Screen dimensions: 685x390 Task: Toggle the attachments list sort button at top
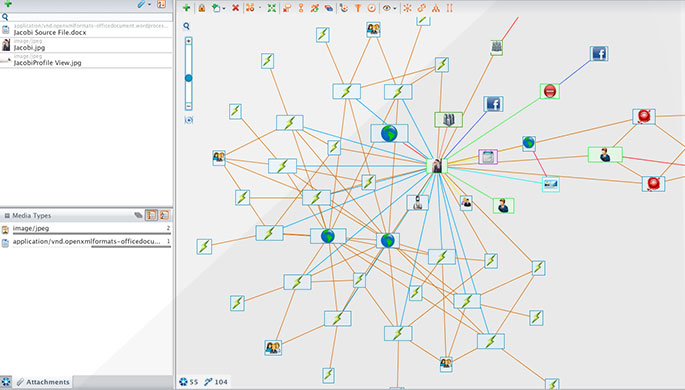click(161, 4)
